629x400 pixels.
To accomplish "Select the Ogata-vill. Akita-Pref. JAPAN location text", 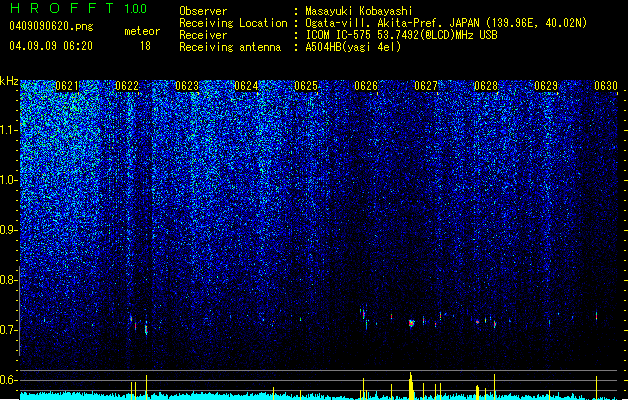I will coord(446,23).
